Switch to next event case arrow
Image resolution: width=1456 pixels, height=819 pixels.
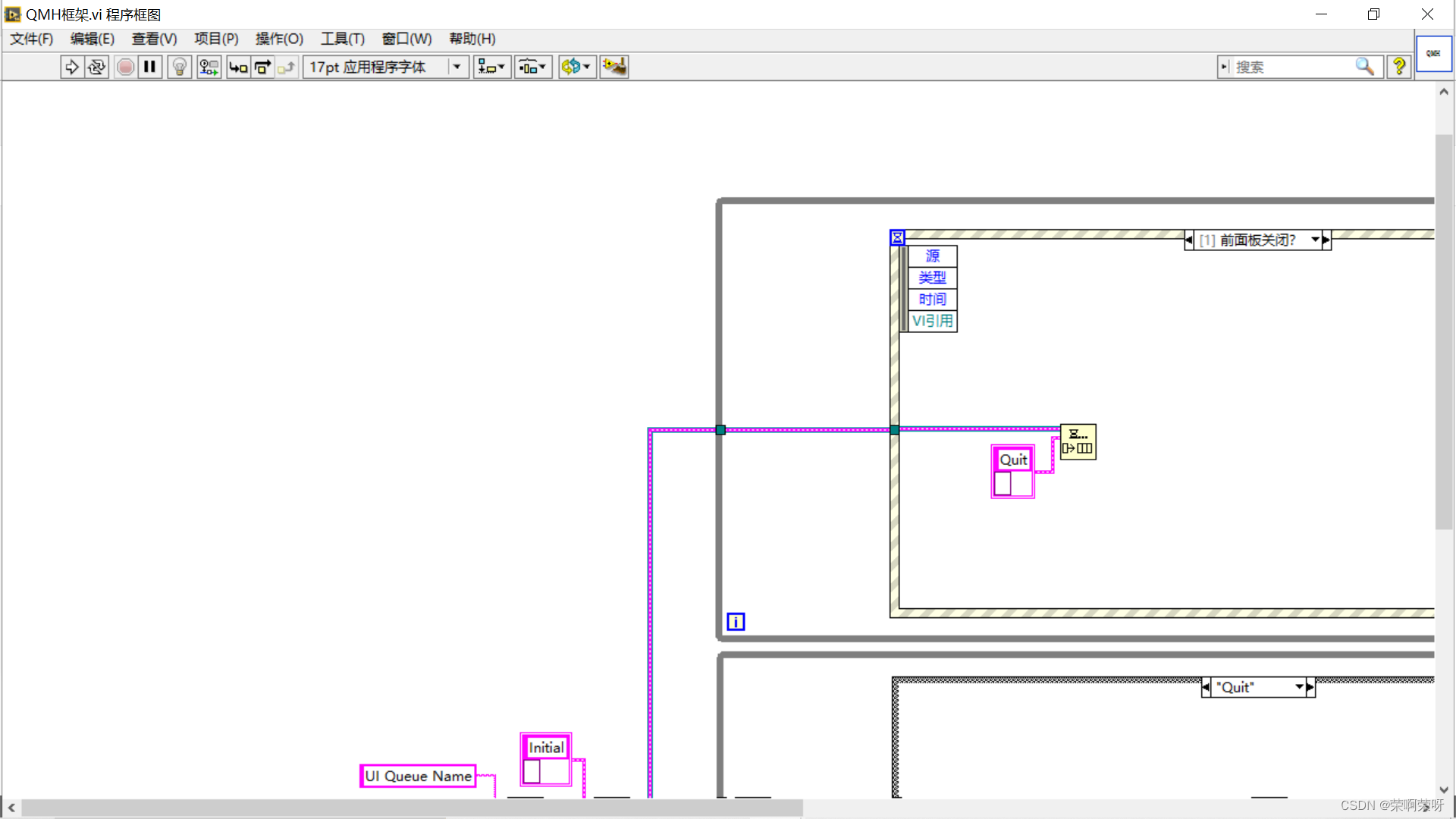(x=1326, y=240)
